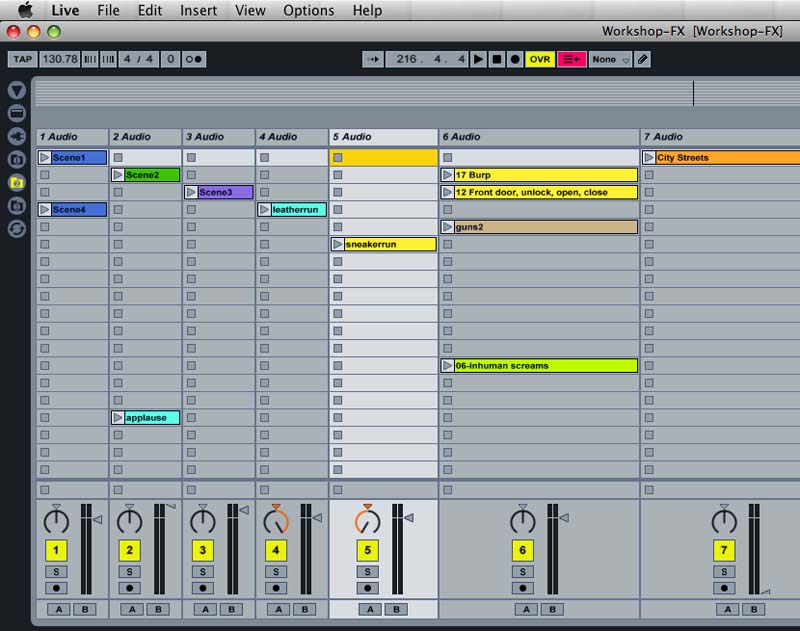800x631 pixels.
Task: Mute track 4 using its activator
Action: pos(276,550)
